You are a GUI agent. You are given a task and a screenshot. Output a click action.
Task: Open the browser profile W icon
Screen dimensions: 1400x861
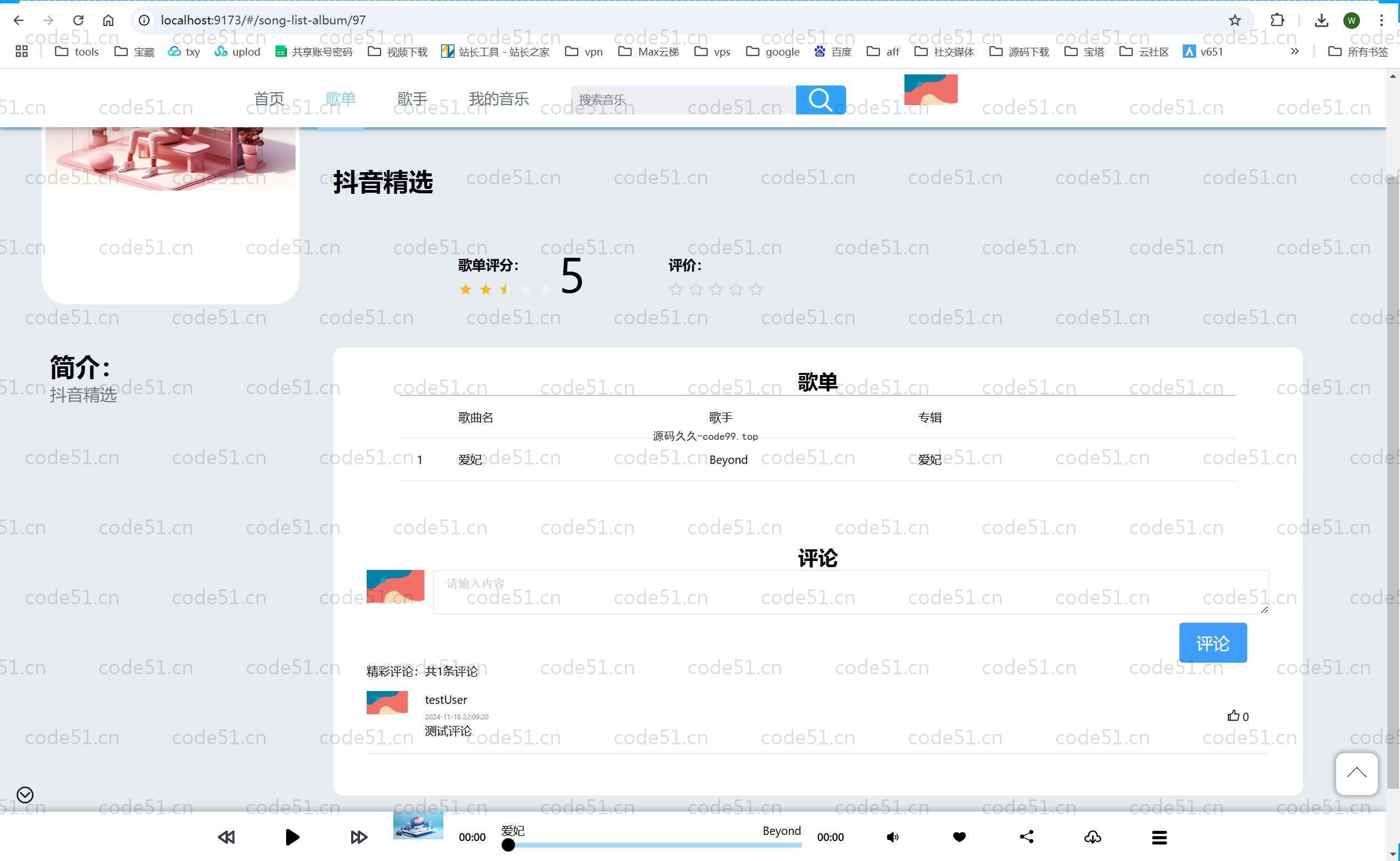coord(1352,20)
